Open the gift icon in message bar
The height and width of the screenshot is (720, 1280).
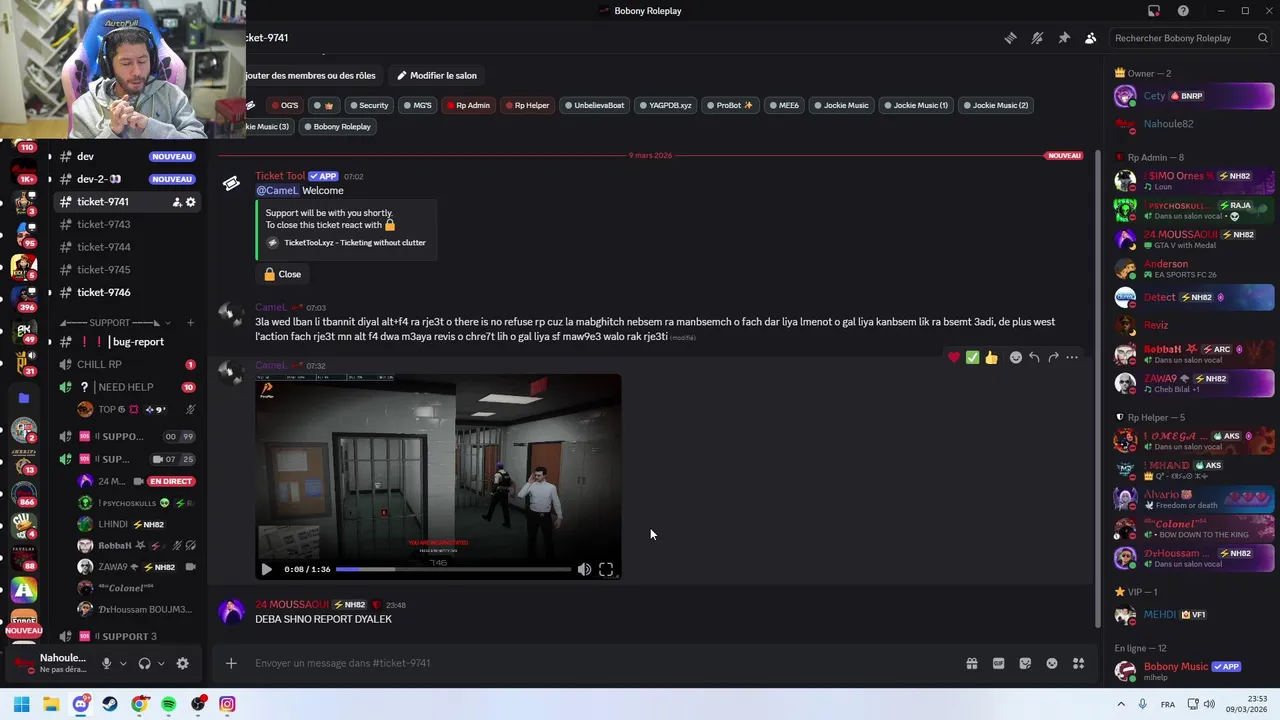click(971, 663)
